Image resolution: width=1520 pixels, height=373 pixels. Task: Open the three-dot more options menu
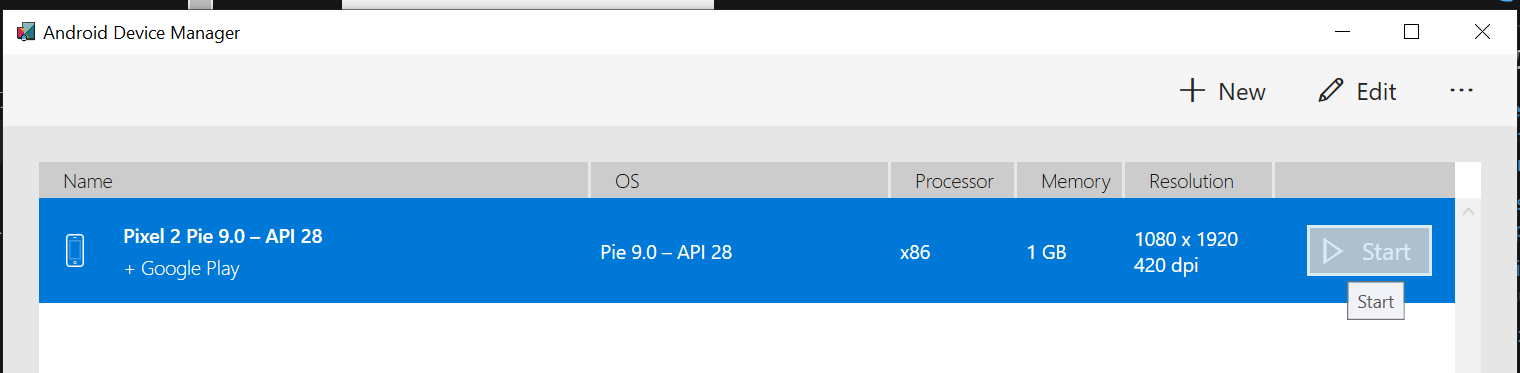coord(1461,91)
